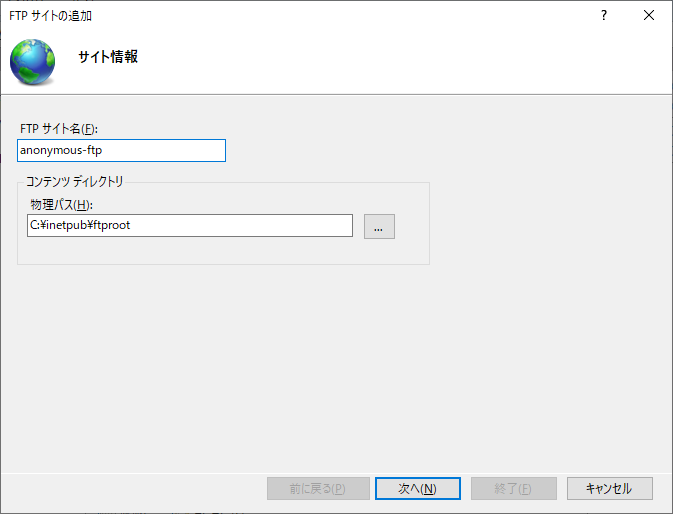Click the コンテンツ ディレクトリ group title
This screenshot has width=673, height=514.
click(x=74, y=182)
